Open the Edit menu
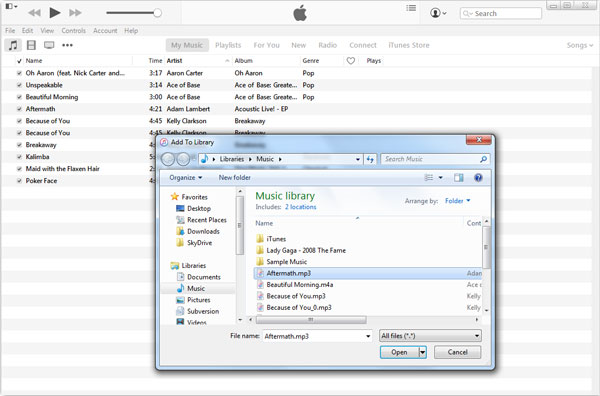This screenshot has height=396, width=600. 27,31
